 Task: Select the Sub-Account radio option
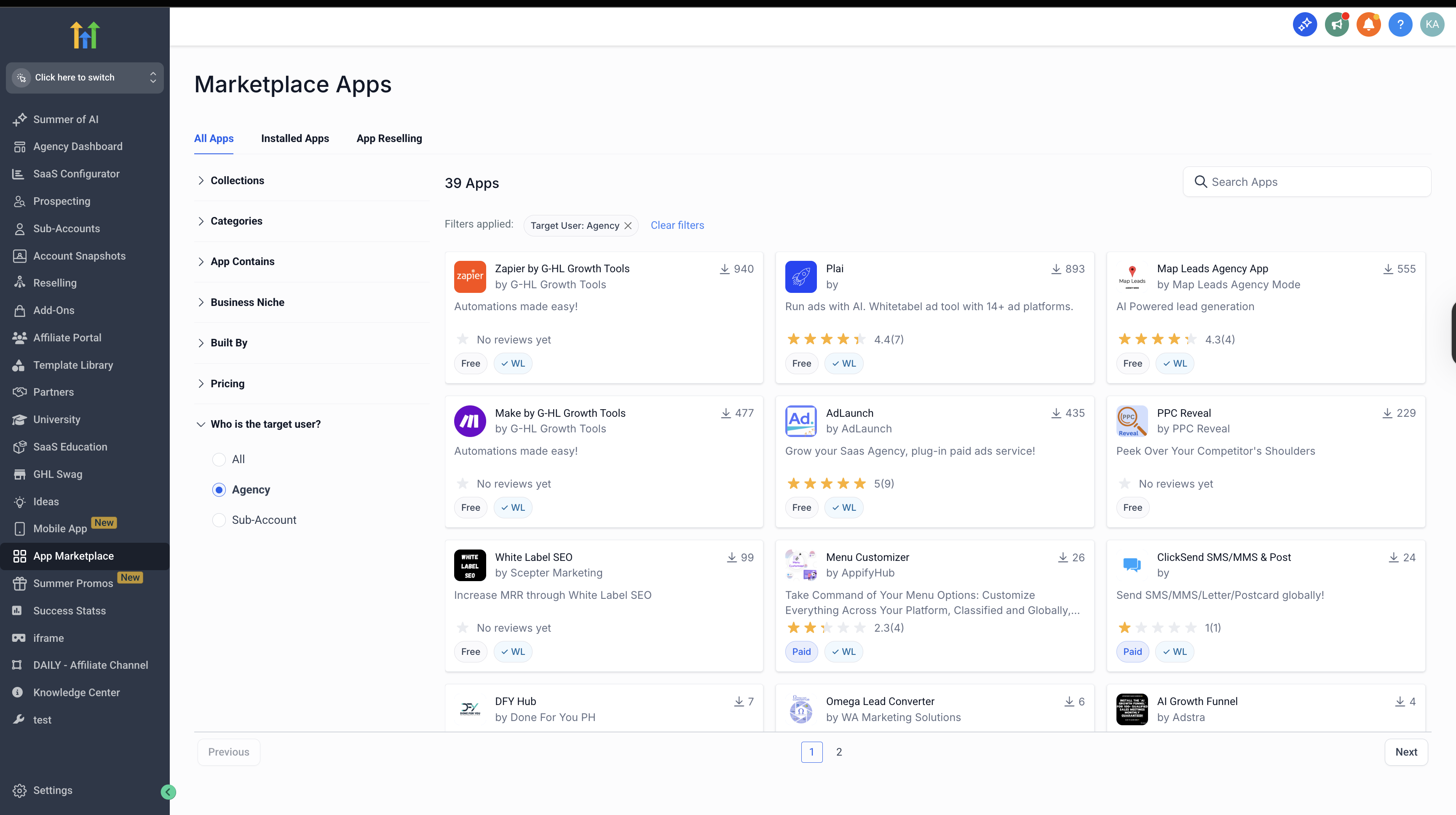[219, 520]
